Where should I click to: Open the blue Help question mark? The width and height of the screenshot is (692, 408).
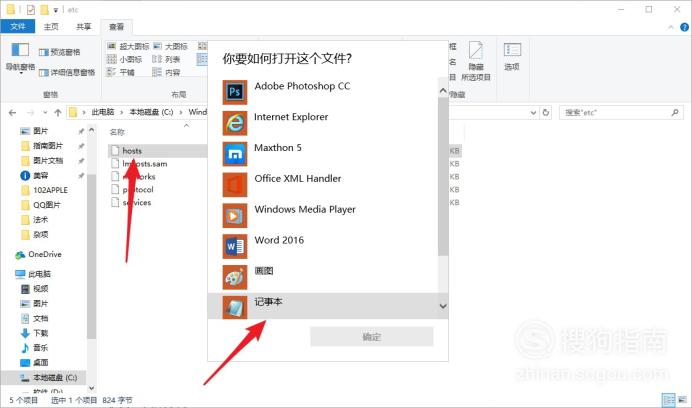(684, 27)
